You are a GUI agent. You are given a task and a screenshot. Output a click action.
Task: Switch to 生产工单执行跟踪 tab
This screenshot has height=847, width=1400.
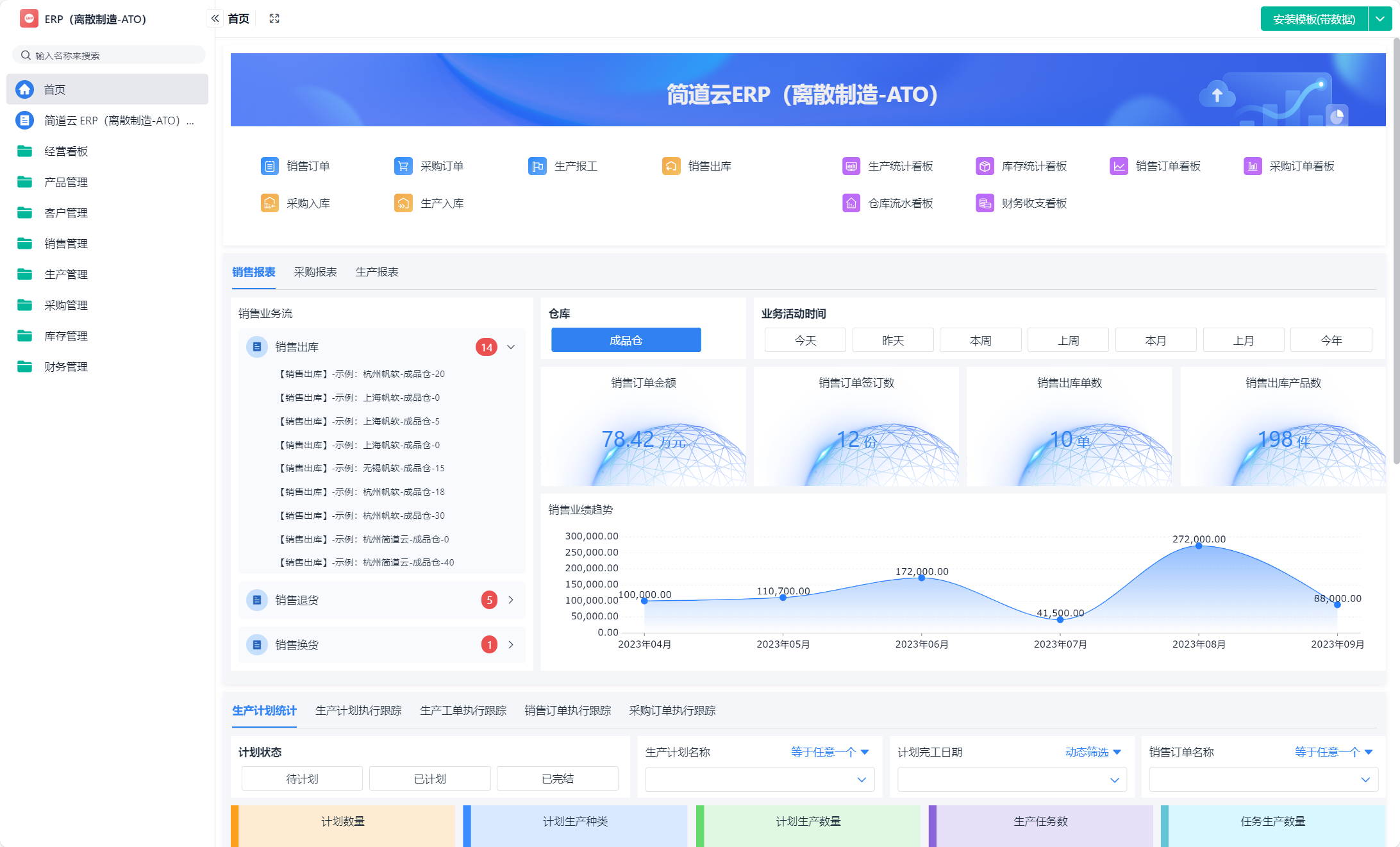(463, 710)
